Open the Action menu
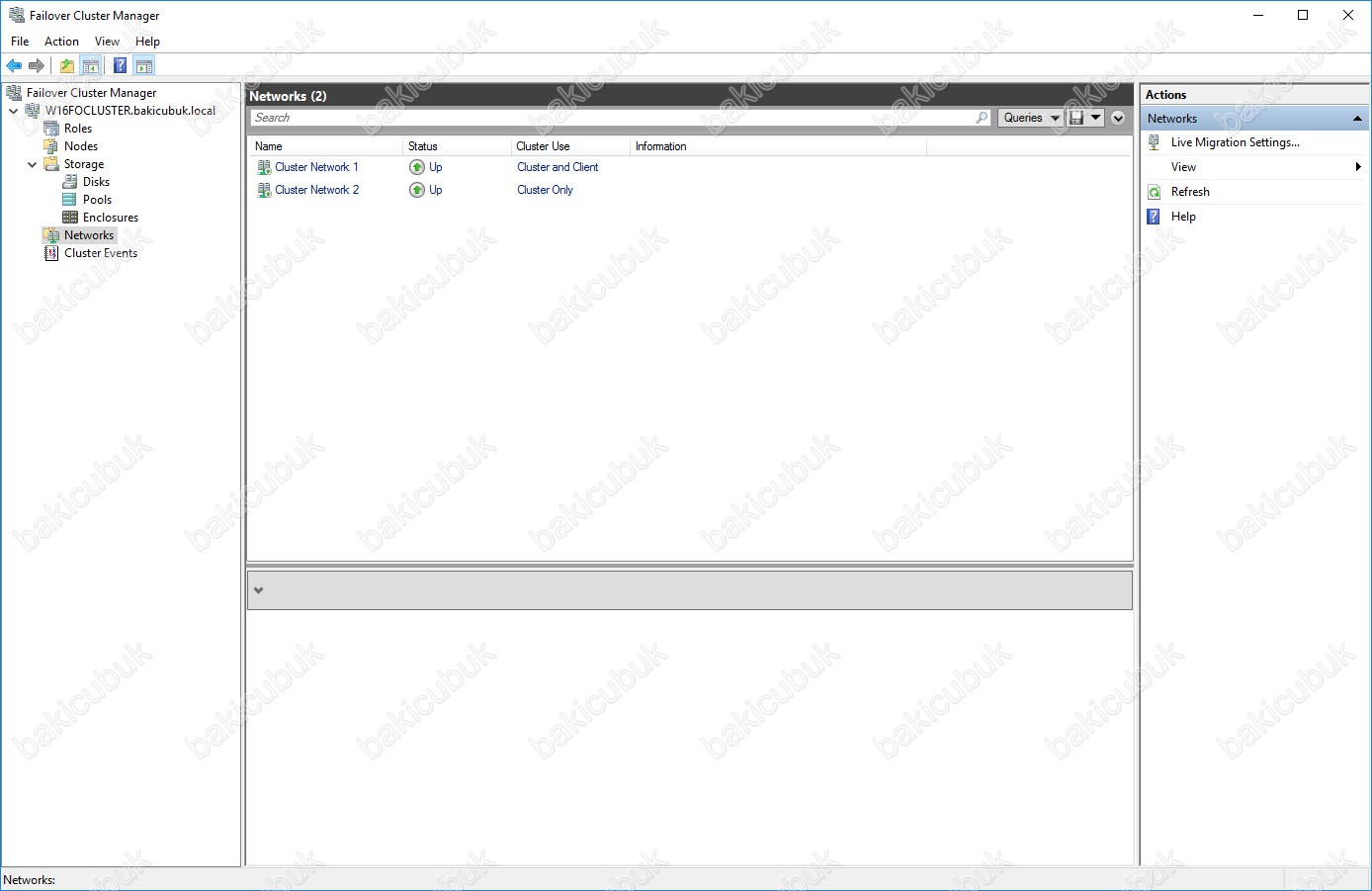 61,42
